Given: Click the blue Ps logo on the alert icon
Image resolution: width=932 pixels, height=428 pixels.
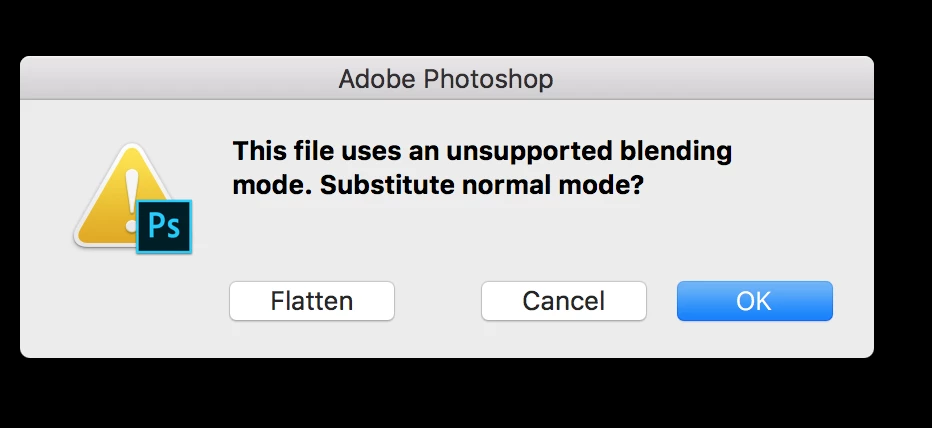Looking at the screenshot, I should coord(163,225).
